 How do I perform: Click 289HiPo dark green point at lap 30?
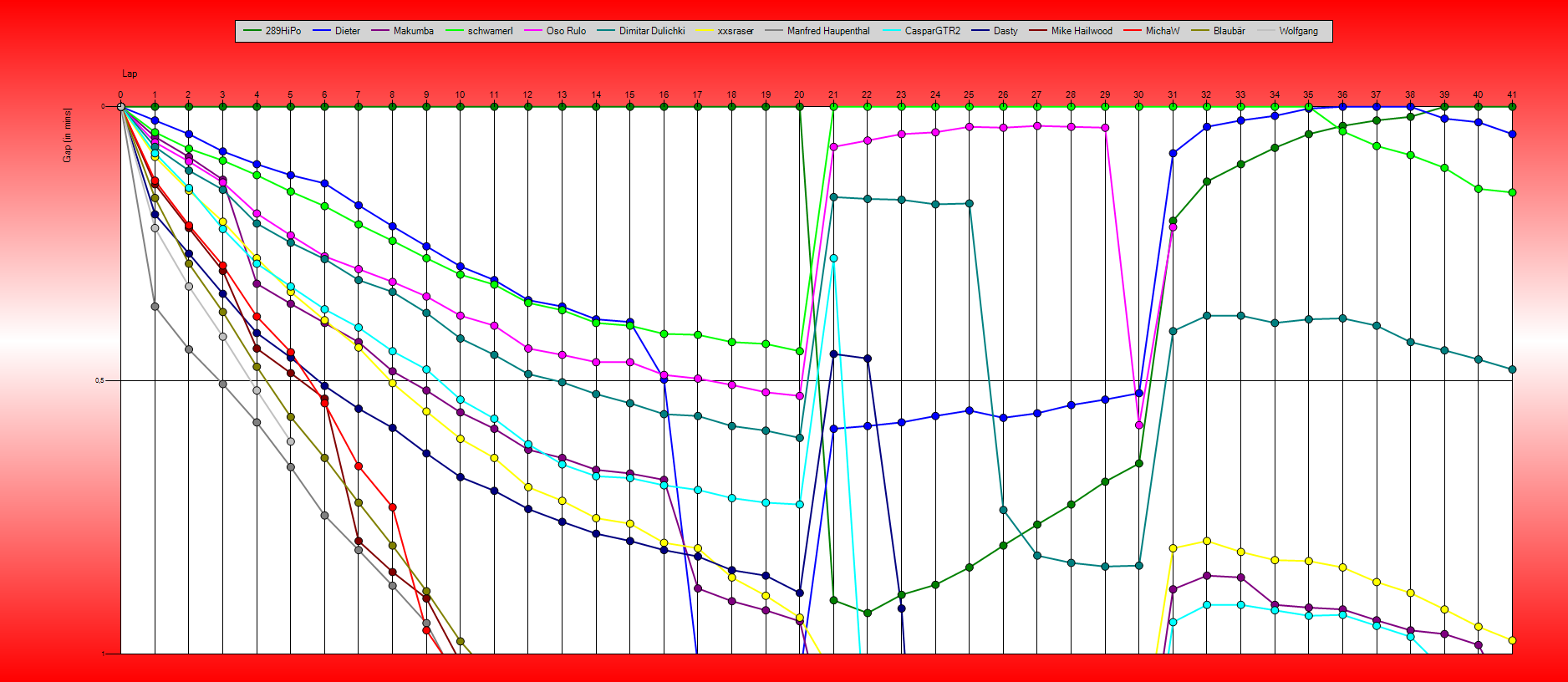pyautogui.click(x=1138, y=464)
